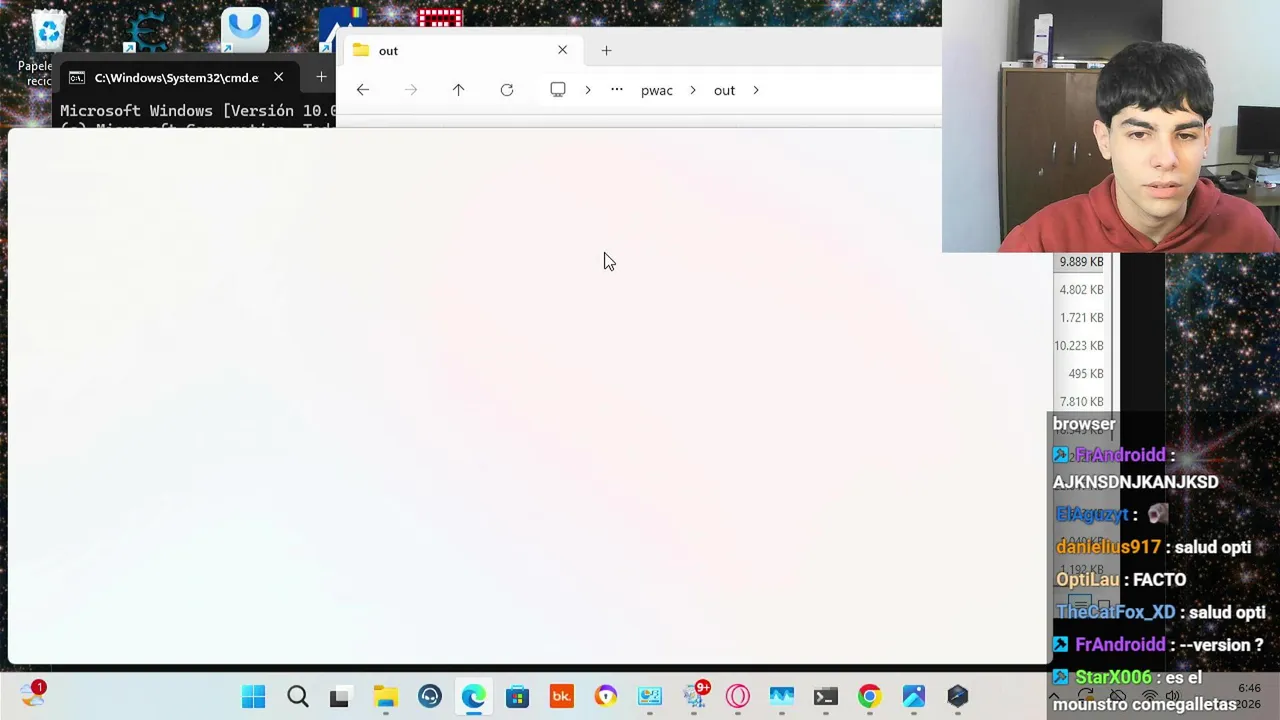The height and width of the screenshot is (720, 1280).
Task: Select the 9.889 KB size cell
Action: pyautogui.click(x=1081, y=262)
